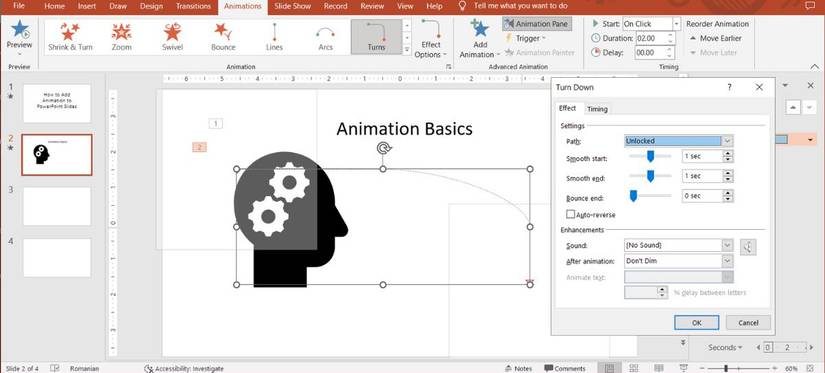825x373 pixels.
Task: Click the rotation handle above the picture
Action: (384, 148)
